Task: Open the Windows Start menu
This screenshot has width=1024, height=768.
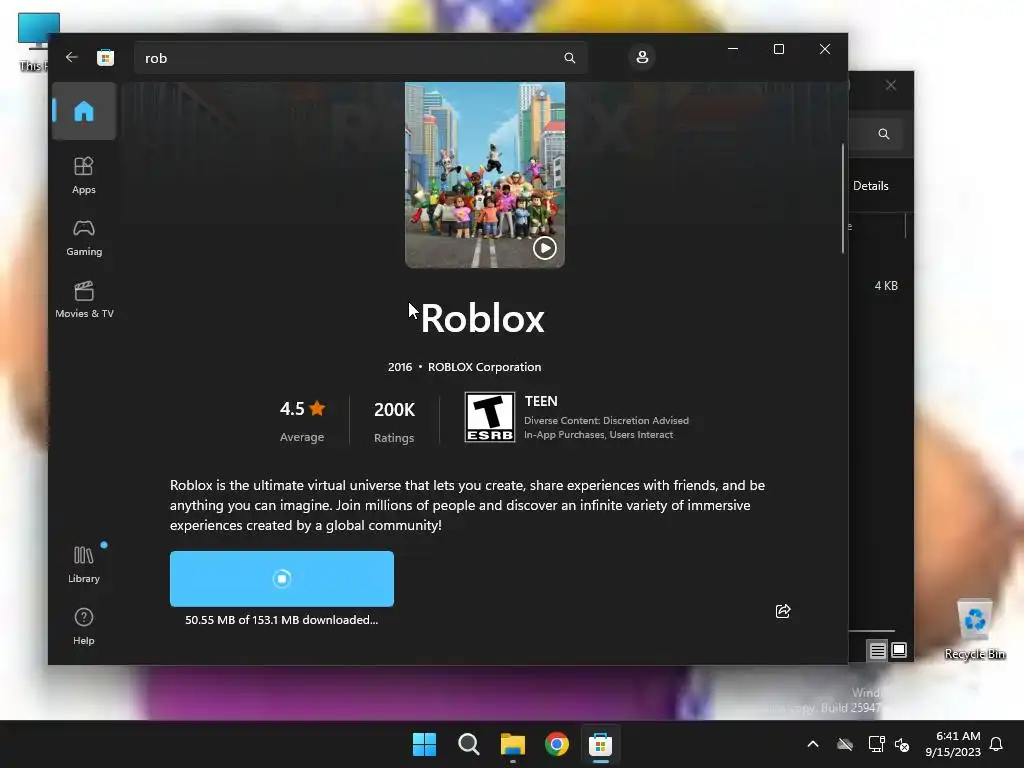Action: tap(424, 744)
